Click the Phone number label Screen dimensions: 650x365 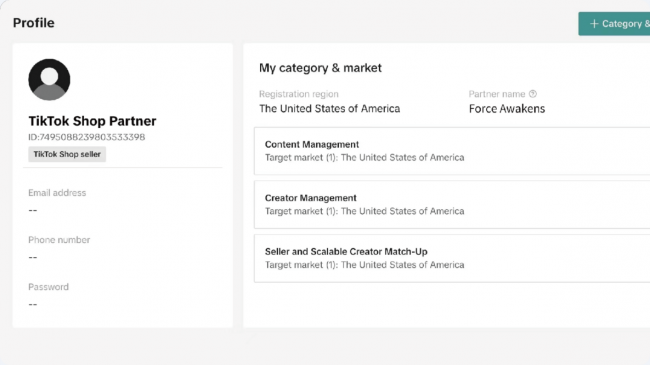(x=59, y=240)
